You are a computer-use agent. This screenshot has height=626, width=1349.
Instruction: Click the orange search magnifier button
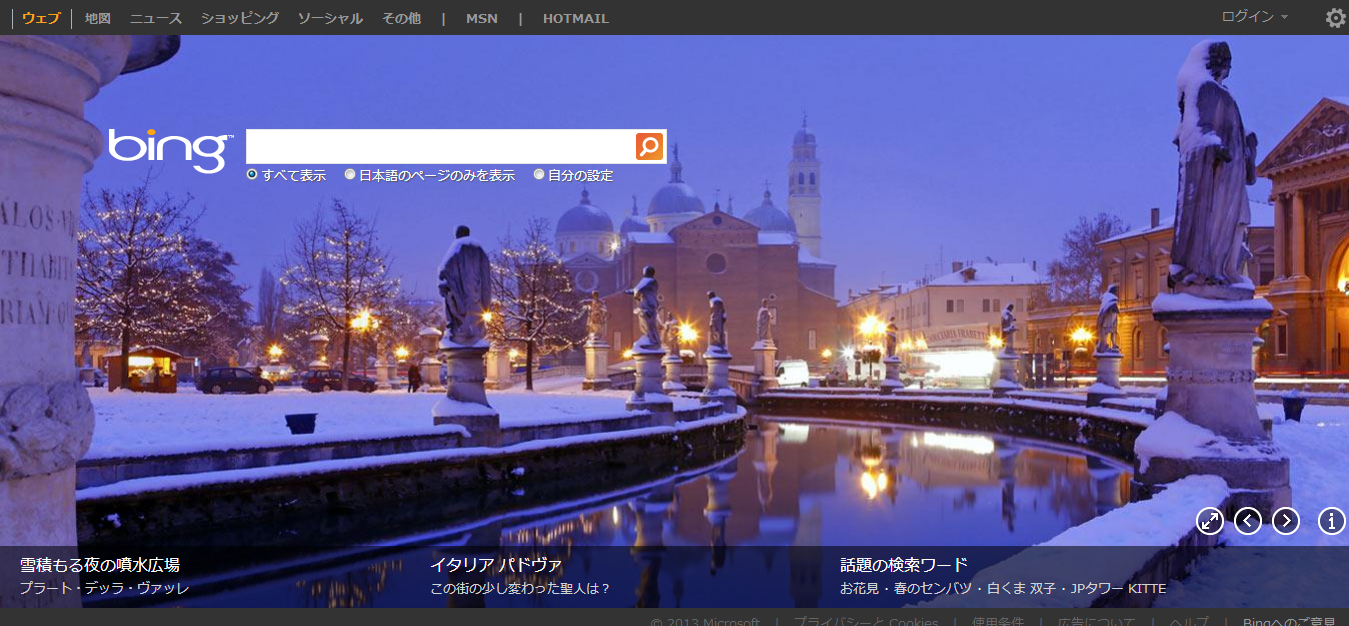click(x=649, y=147)
